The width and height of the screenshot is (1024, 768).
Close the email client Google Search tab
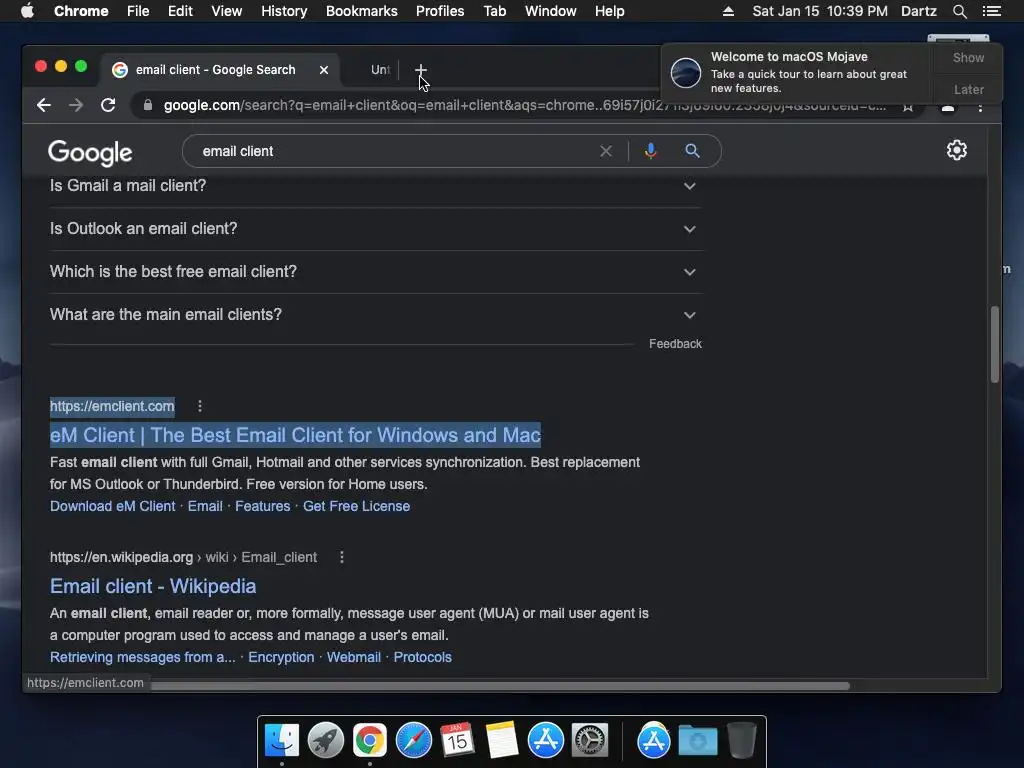coord(324,70)
